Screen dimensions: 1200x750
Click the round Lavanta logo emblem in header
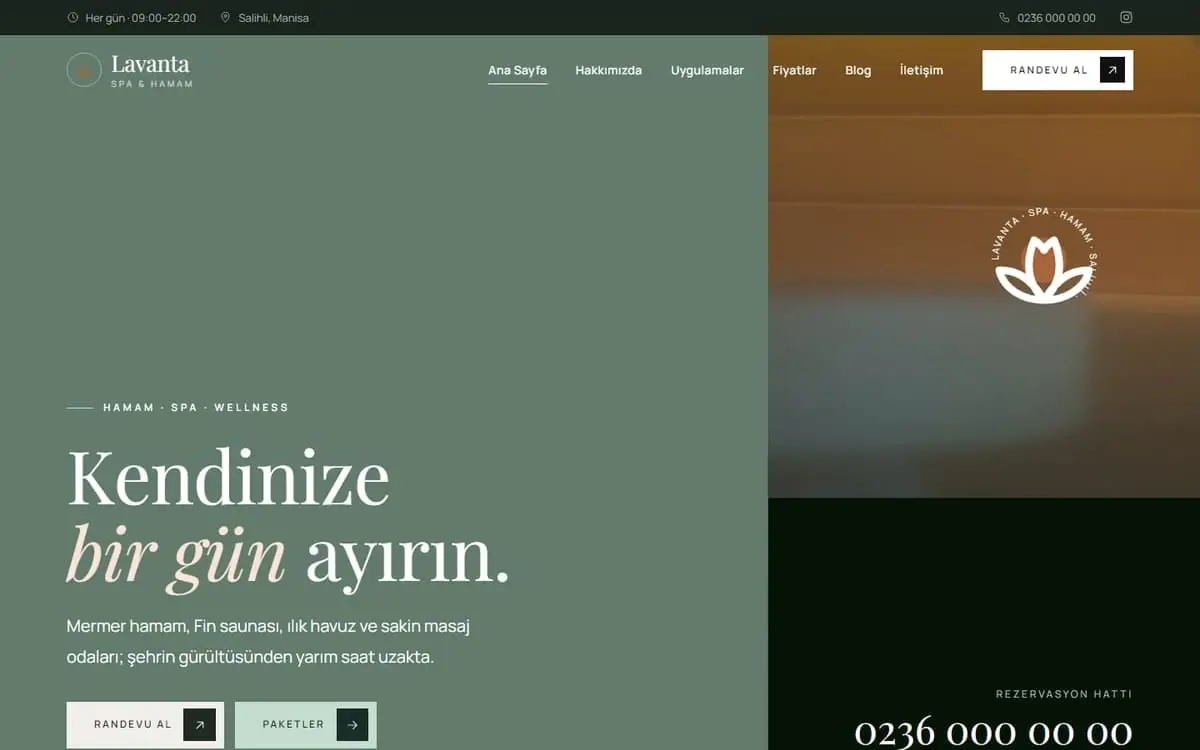[84, 70]
